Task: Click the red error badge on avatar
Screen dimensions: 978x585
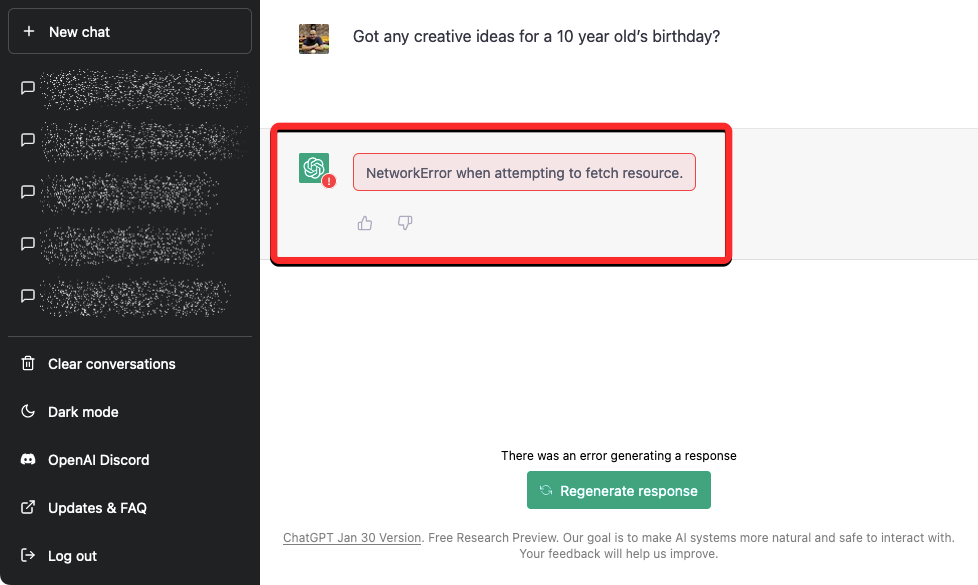Action: tap(329, 181)
